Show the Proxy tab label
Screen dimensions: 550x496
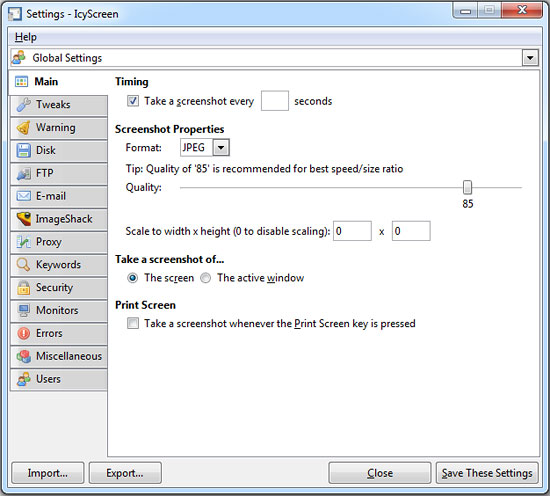coord(49,242)
